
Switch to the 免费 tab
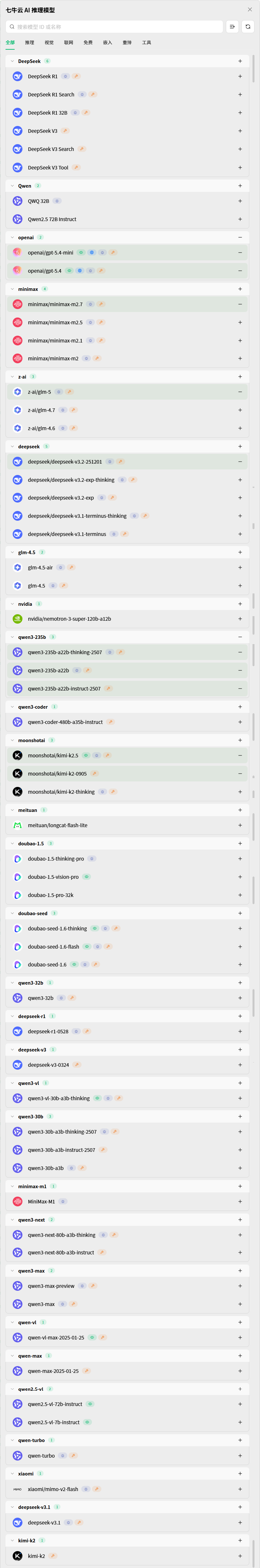(x=88, y=43)
